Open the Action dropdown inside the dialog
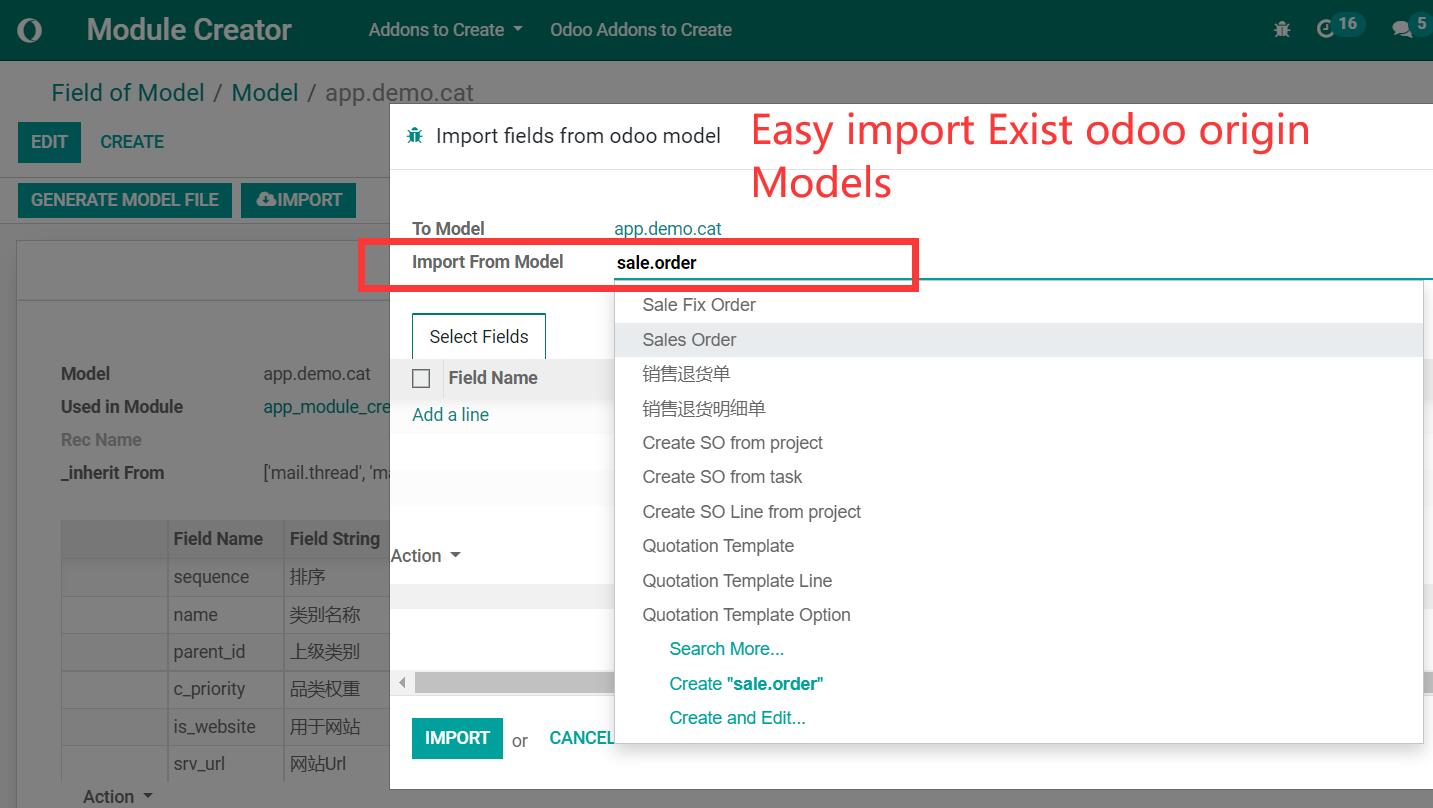The image size is (1433, 808). coord(425,556)
